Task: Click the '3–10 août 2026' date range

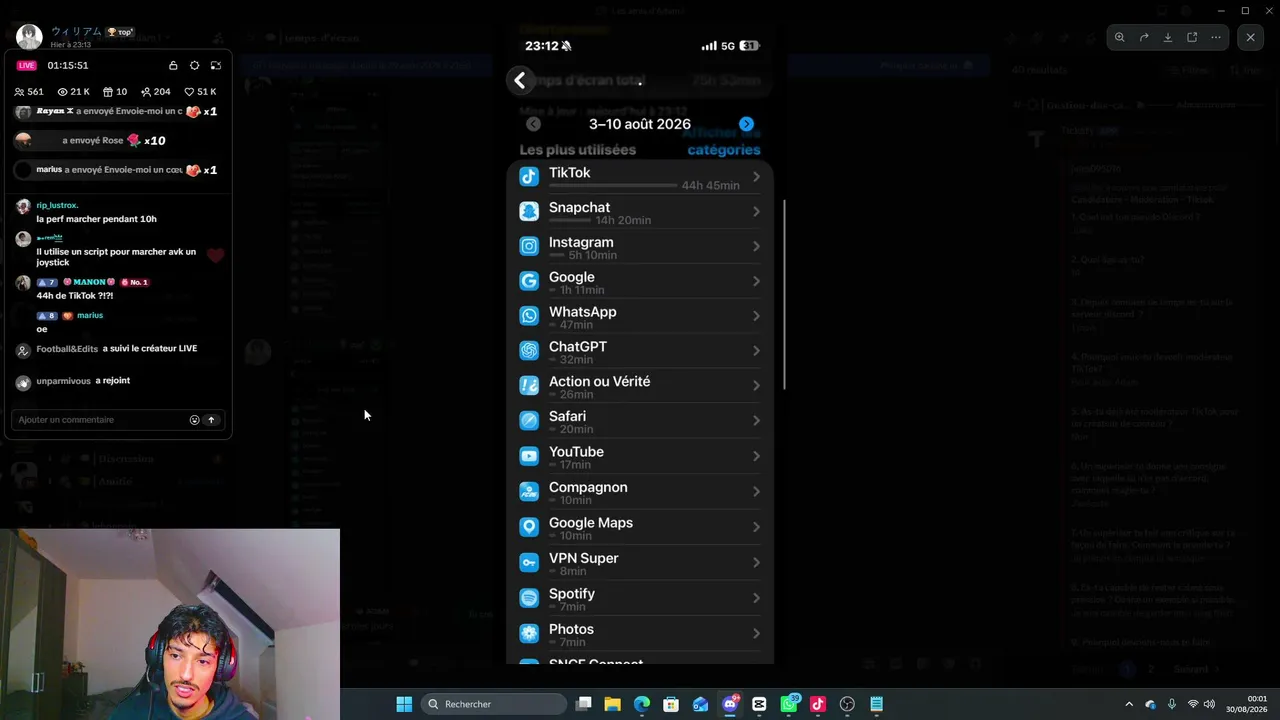Action: [640, 124]
